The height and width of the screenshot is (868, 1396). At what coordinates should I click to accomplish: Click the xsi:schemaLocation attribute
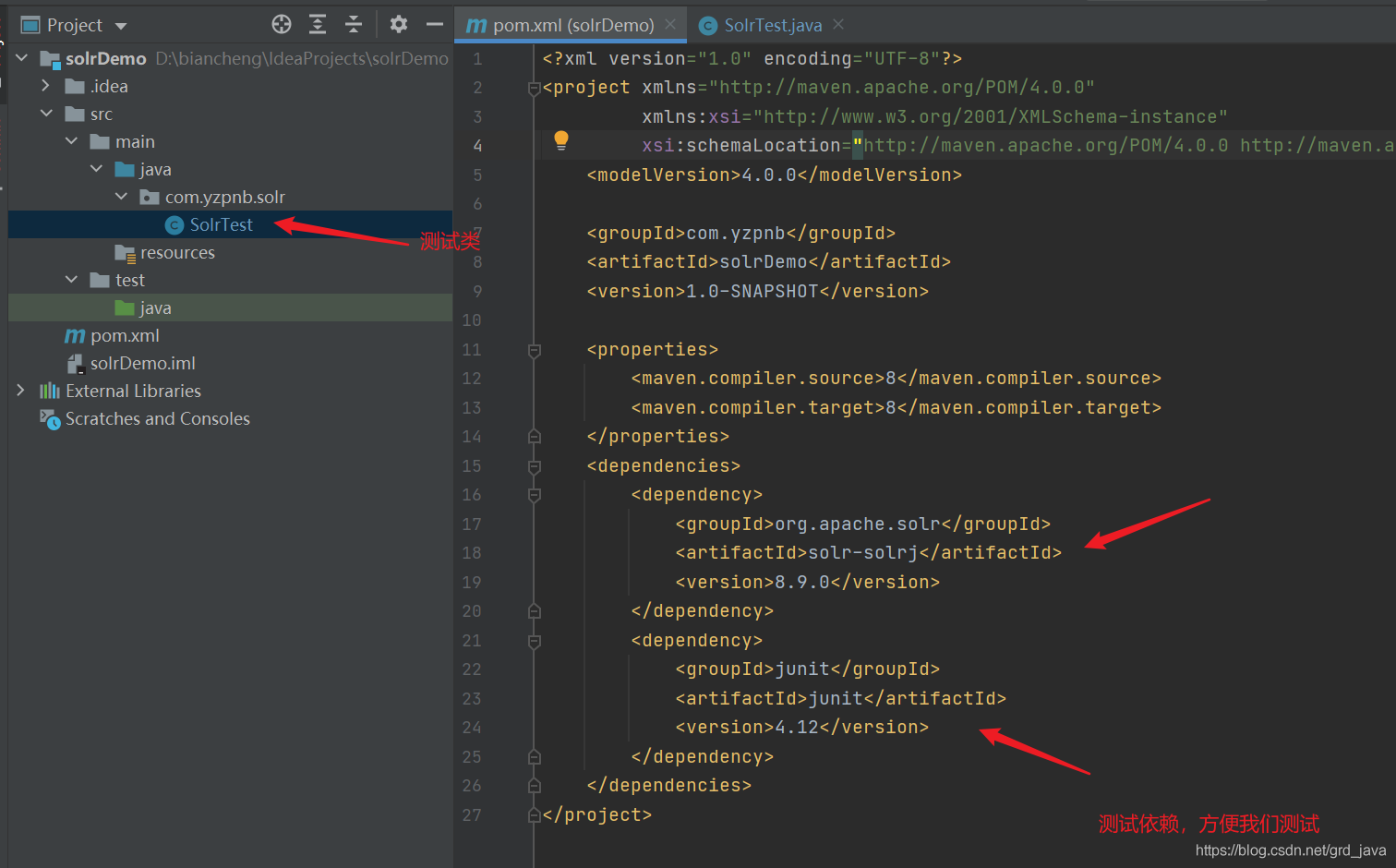coord(741,145)
